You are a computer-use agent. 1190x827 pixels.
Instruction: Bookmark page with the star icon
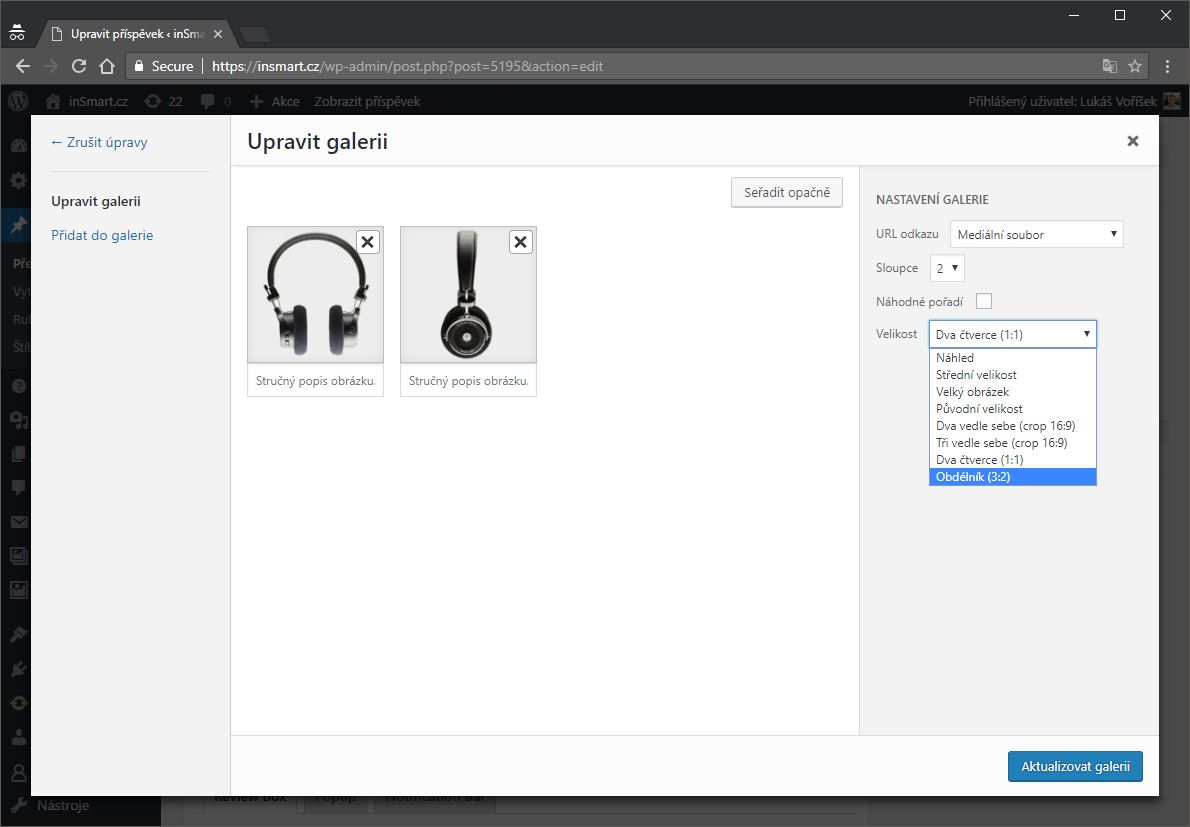tap(1135, 67)
